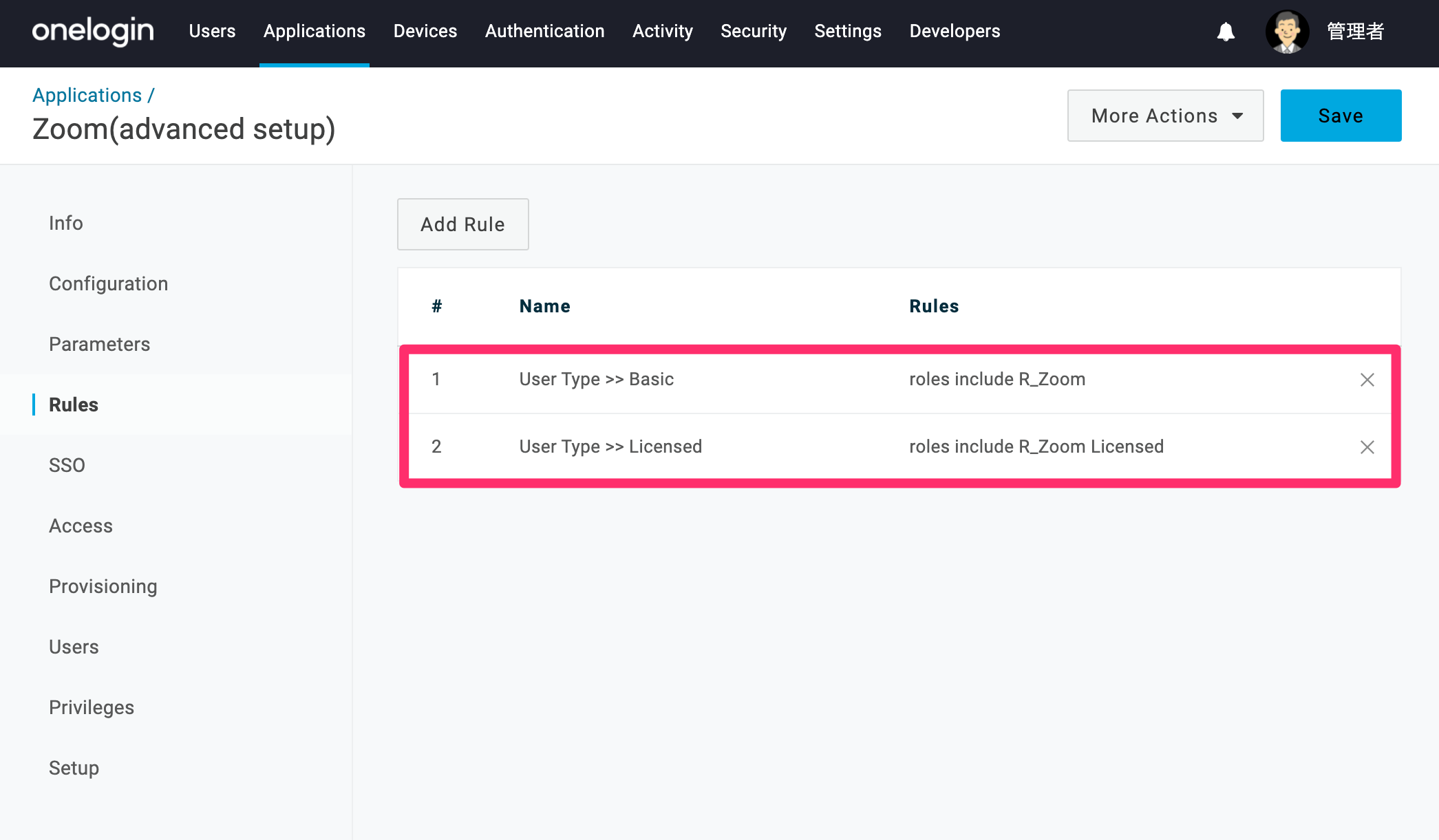This screenshot has height=840, width=1439.
Task: Click the 管理者 account name
Action: tap(1355, 32)
